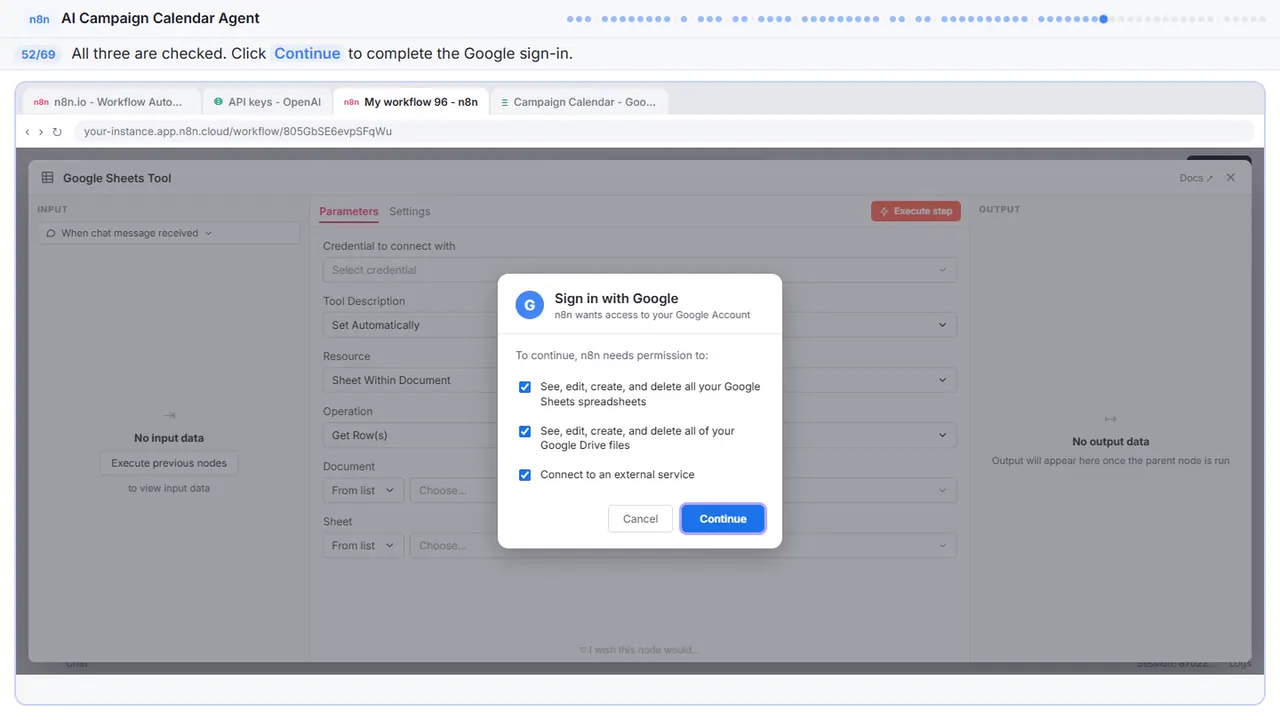
Task: Click the output arrow icon above No output data
Action: click(1110, 419)
